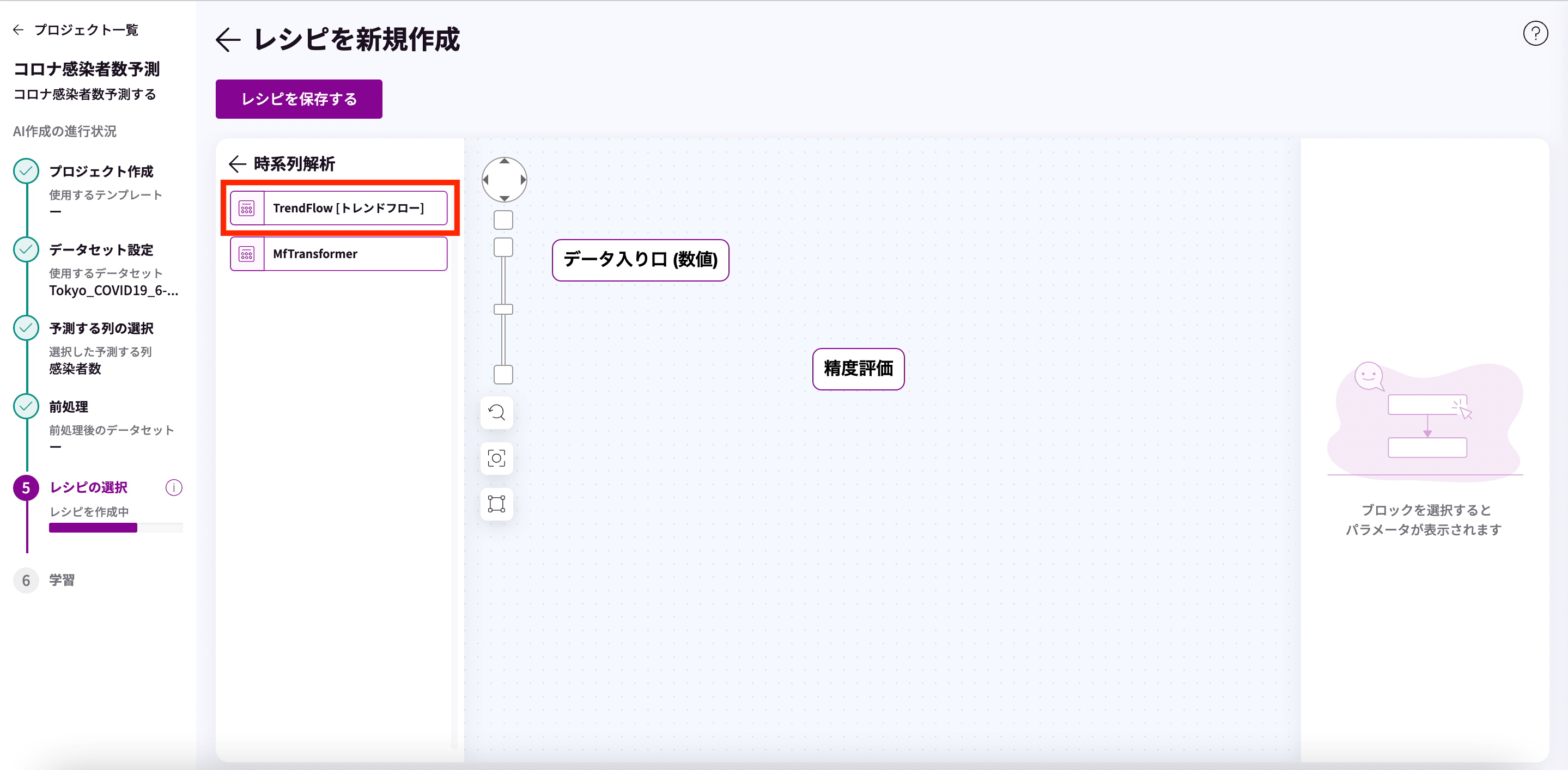The width and height of the screenshot is (1568, 770).
Task: Click back arrow next to 時系列解析
Action: pos(238,163)
